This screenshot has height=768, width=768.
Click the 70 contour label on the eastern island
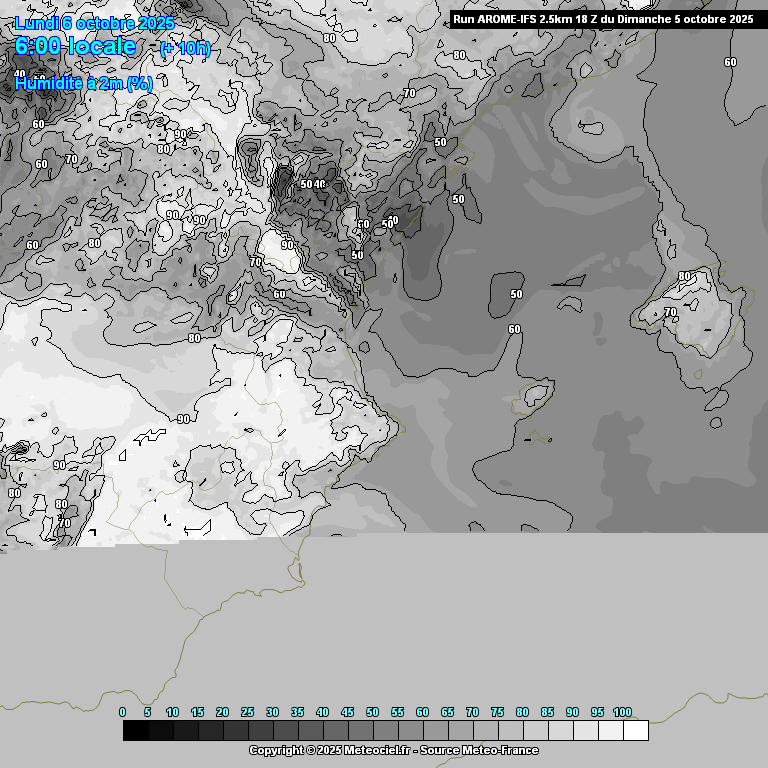tap(670, 312)
